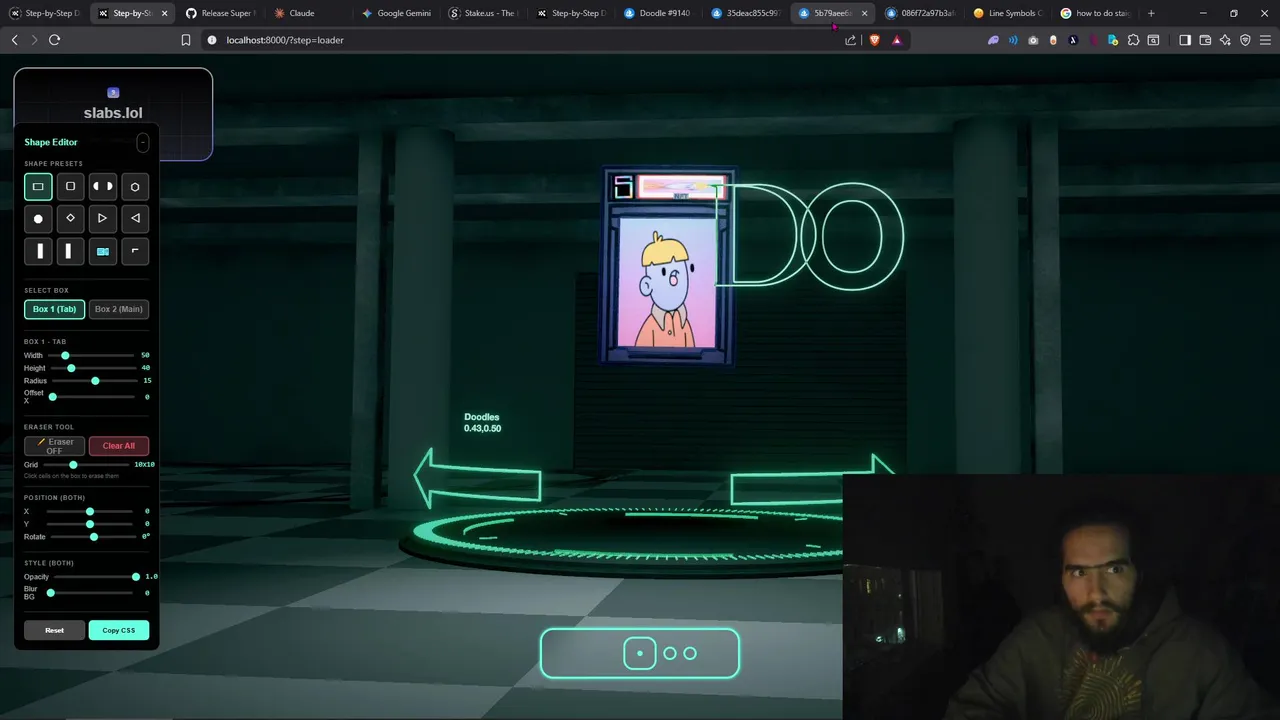Select the corner bracket shape preset
Viewport: 1280px width, 720px height.
[135, 251]
